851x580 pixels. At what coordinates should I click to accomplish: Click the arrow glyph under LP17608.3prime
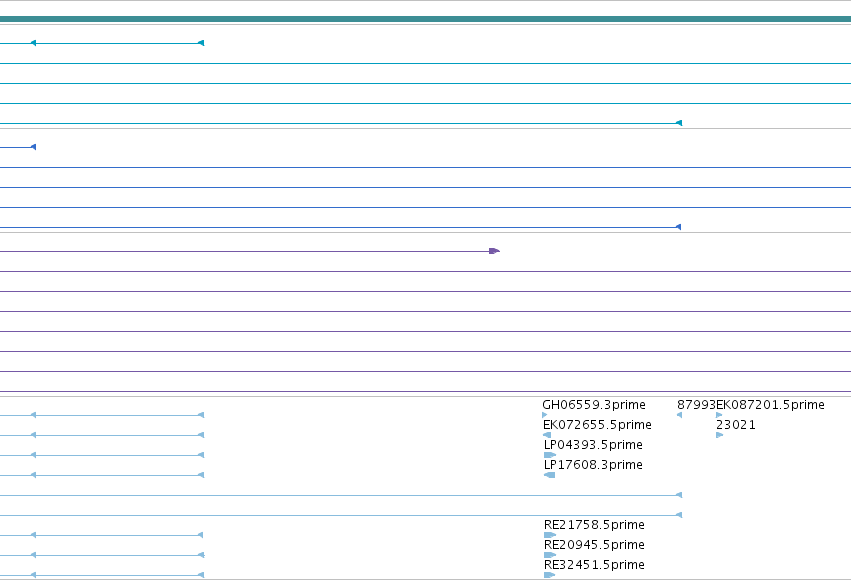tap(549, 475)
